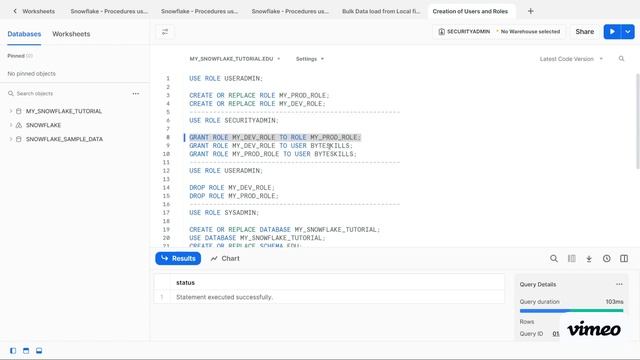Switch to the Worksheets sidebar tab

coord(71,34)
